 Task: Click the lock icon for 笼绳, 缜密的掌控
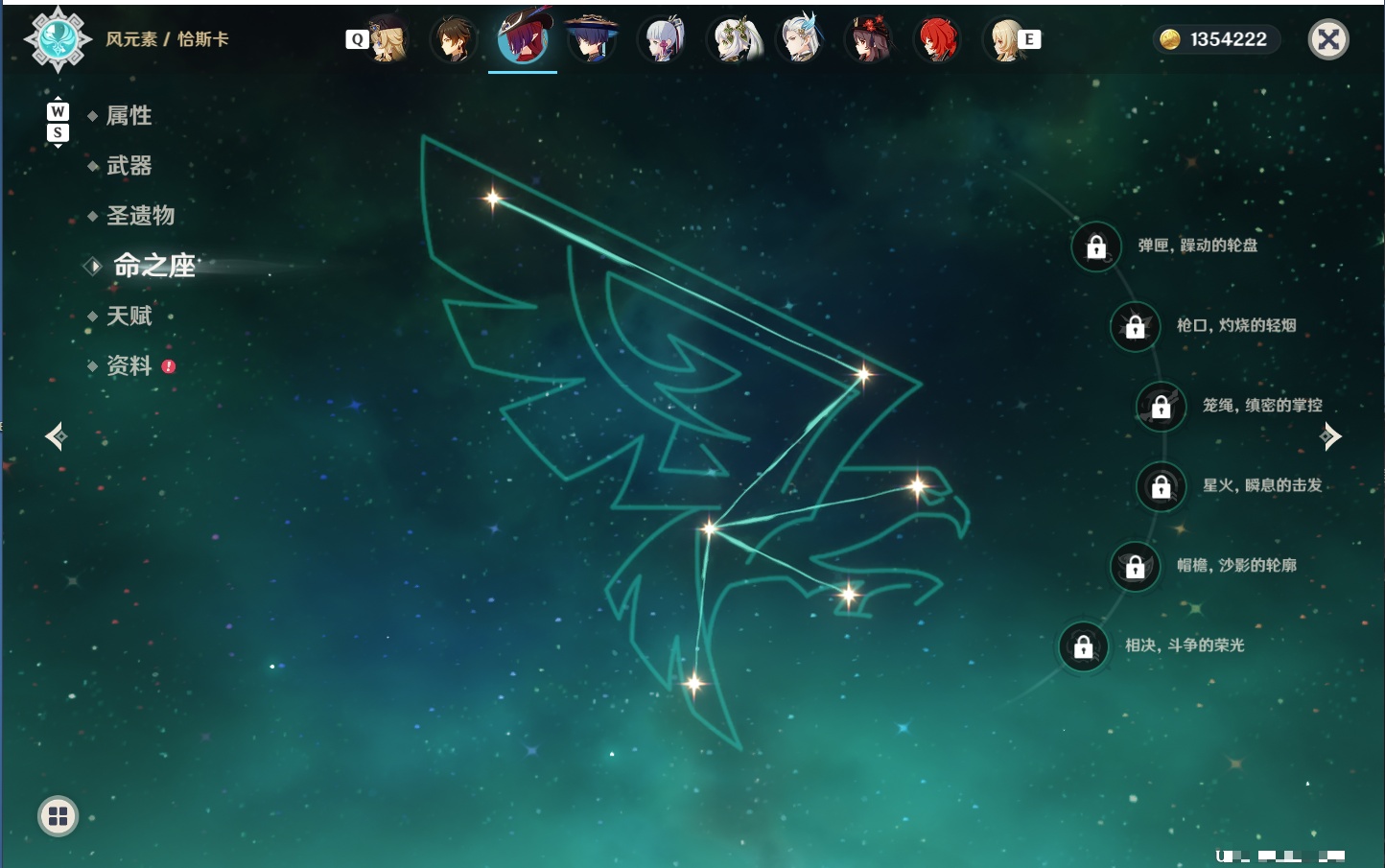pyautogui.click(x=1162, y=407)
